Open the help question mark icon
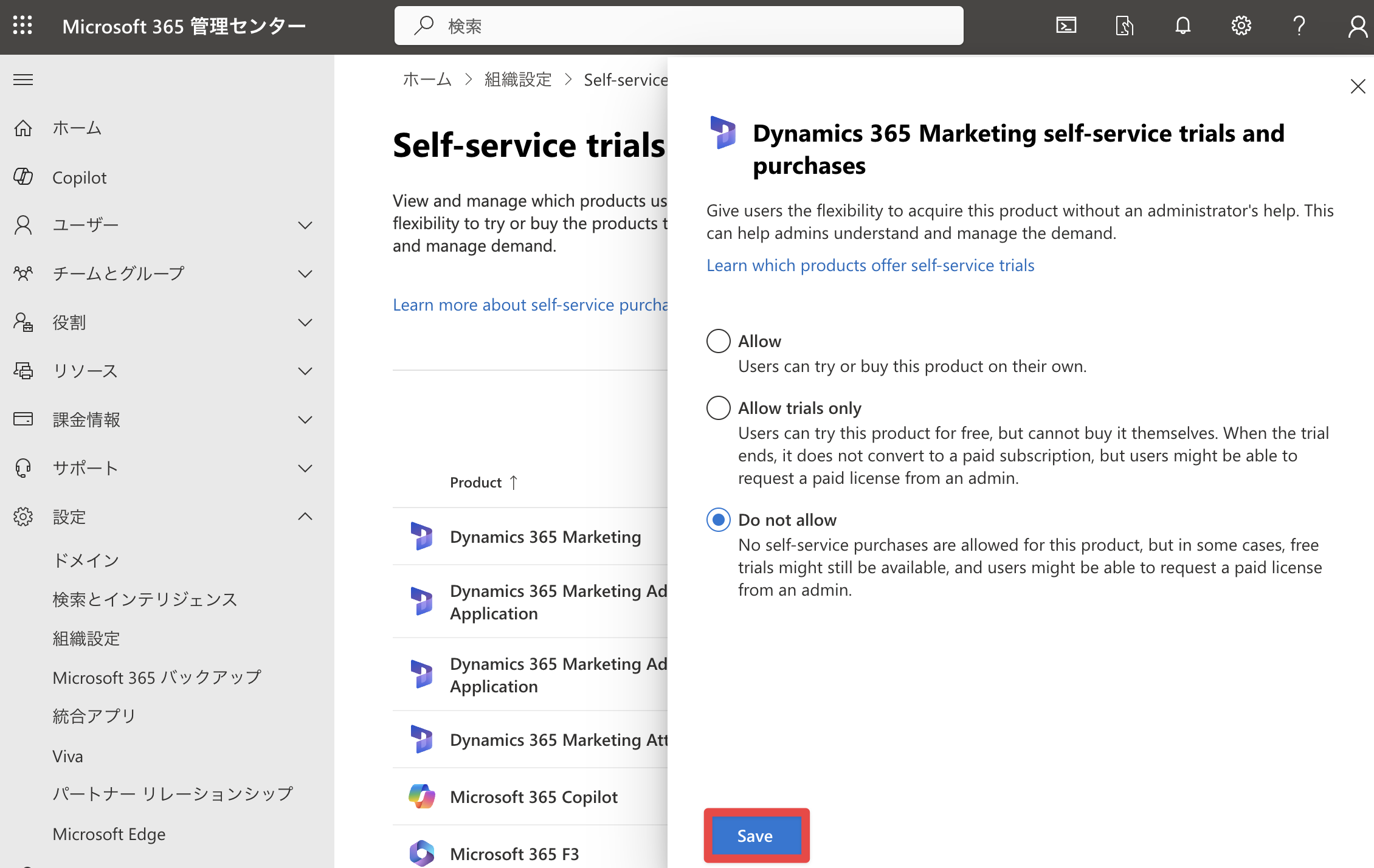This screenshot has width=1374, height=868. (1299, 26)
